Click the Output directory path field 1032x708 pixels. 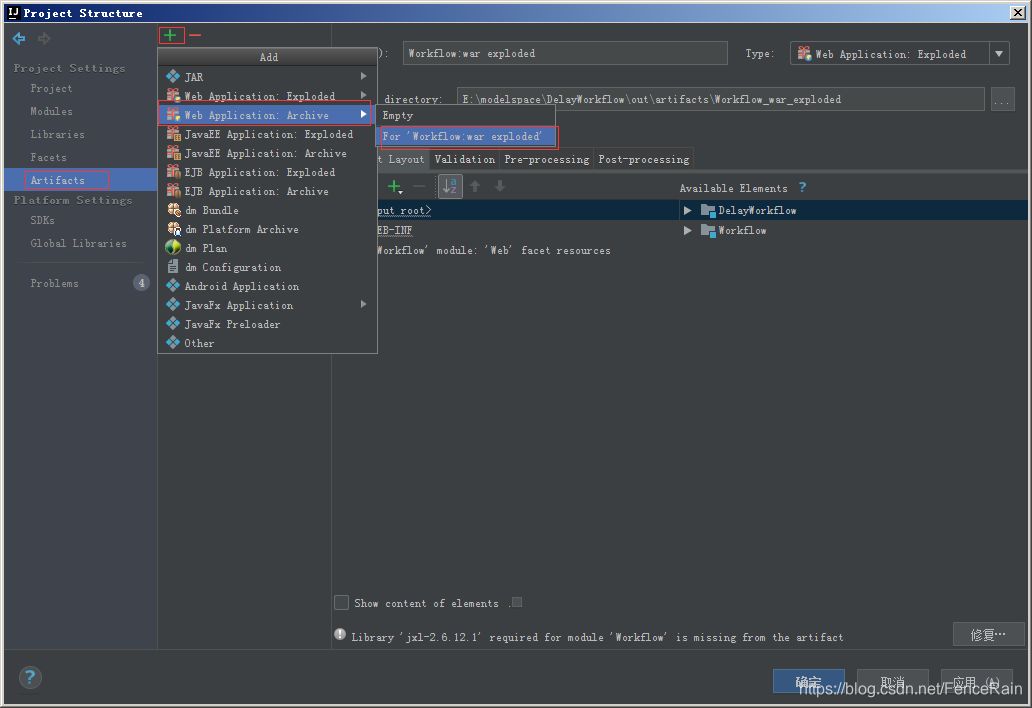721,99
